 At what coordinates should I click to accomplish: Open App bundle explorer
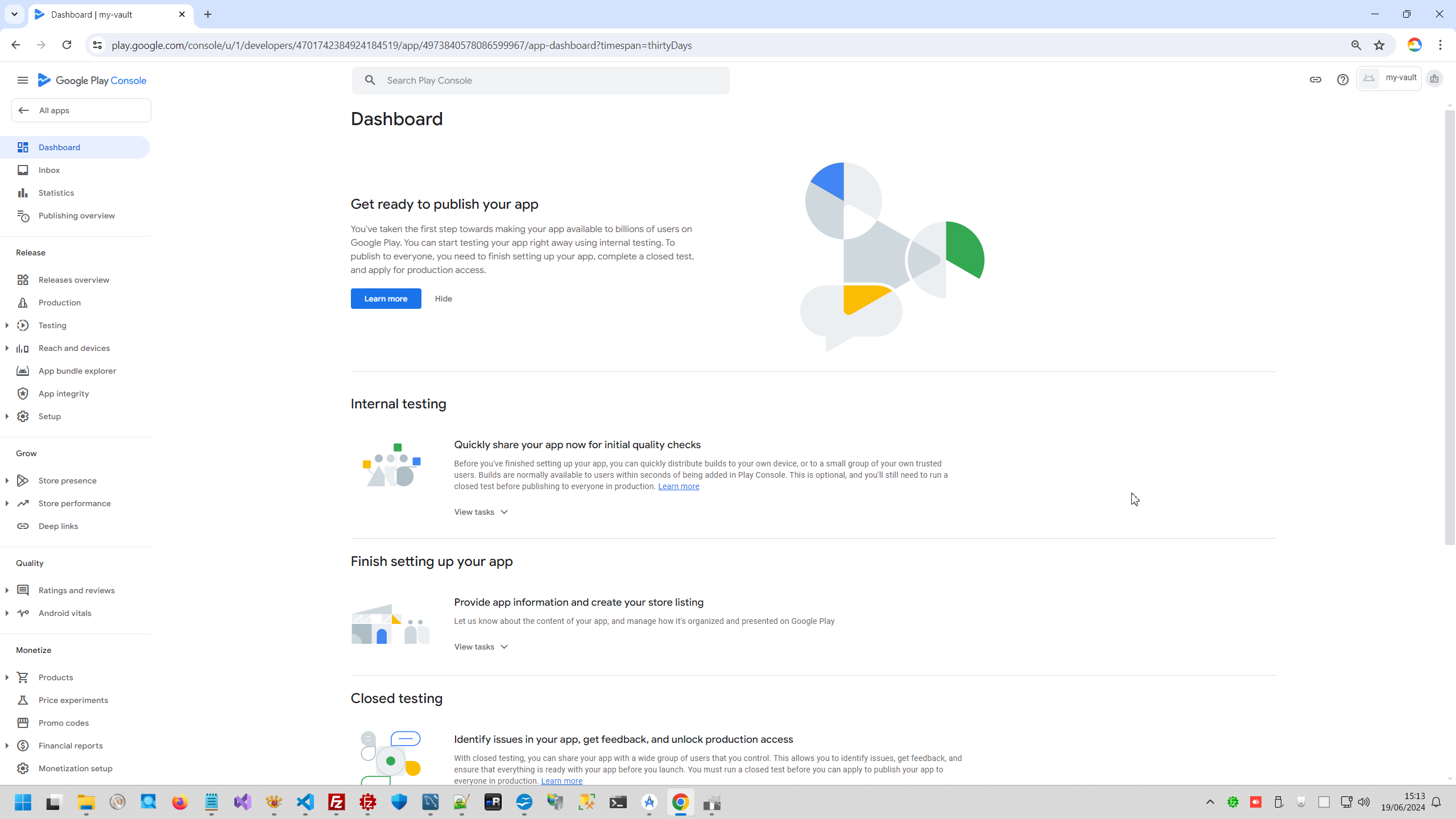[77, 371]
